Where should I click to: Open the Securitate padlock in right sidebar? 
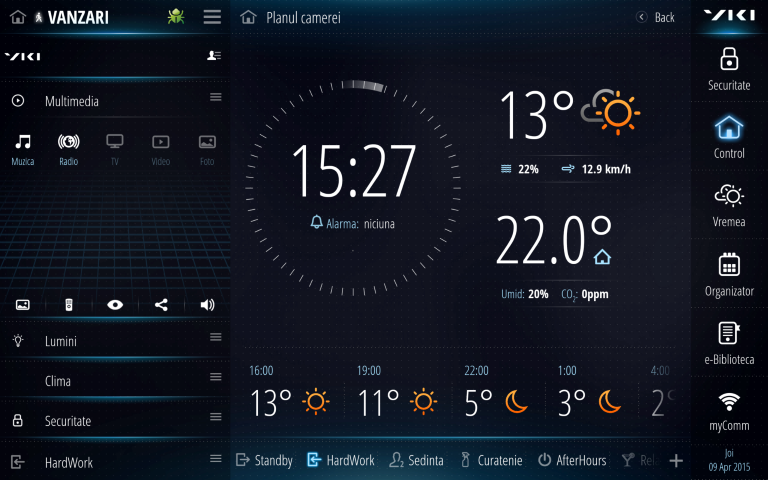[729, 58]
